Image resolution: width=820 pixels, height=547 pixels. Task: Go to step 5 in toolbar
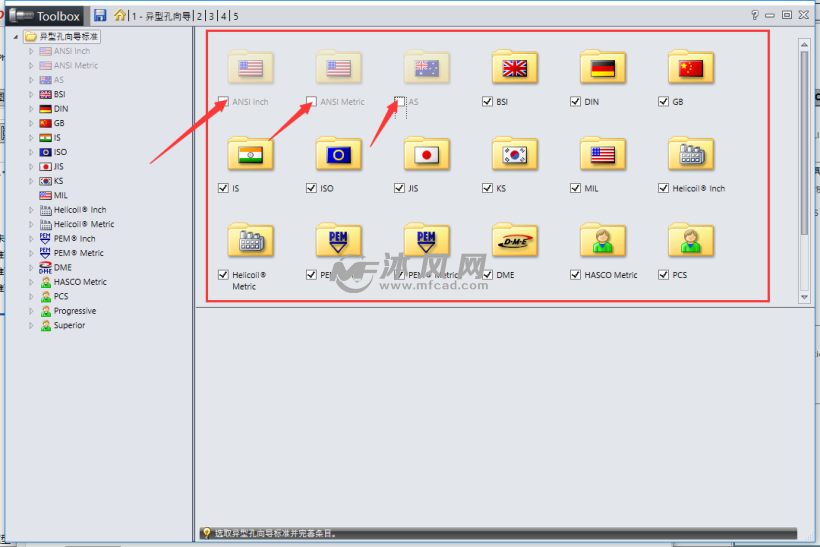point(236,16)
